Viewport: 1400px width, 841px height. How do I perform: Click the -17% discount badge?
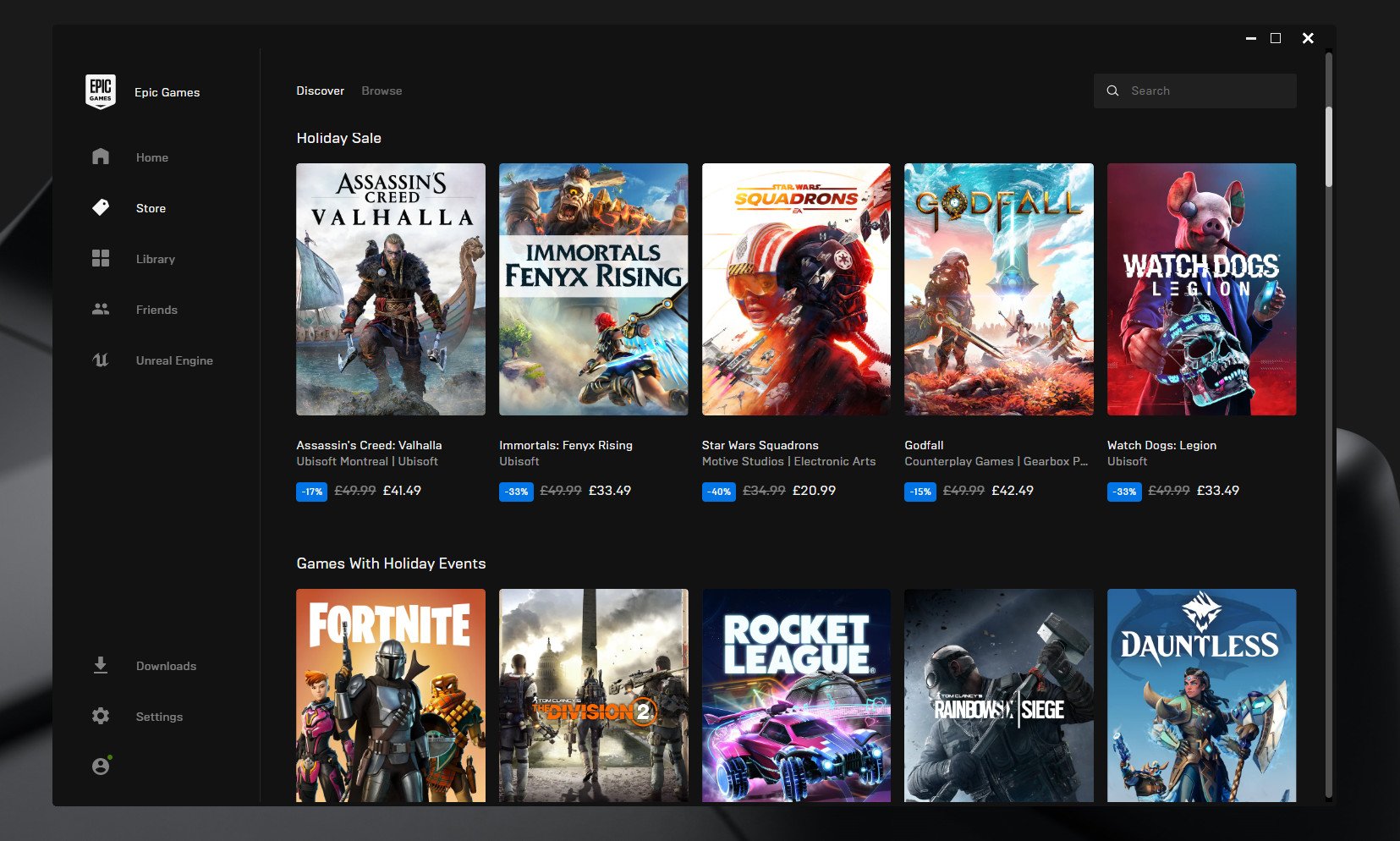[311, 492]
